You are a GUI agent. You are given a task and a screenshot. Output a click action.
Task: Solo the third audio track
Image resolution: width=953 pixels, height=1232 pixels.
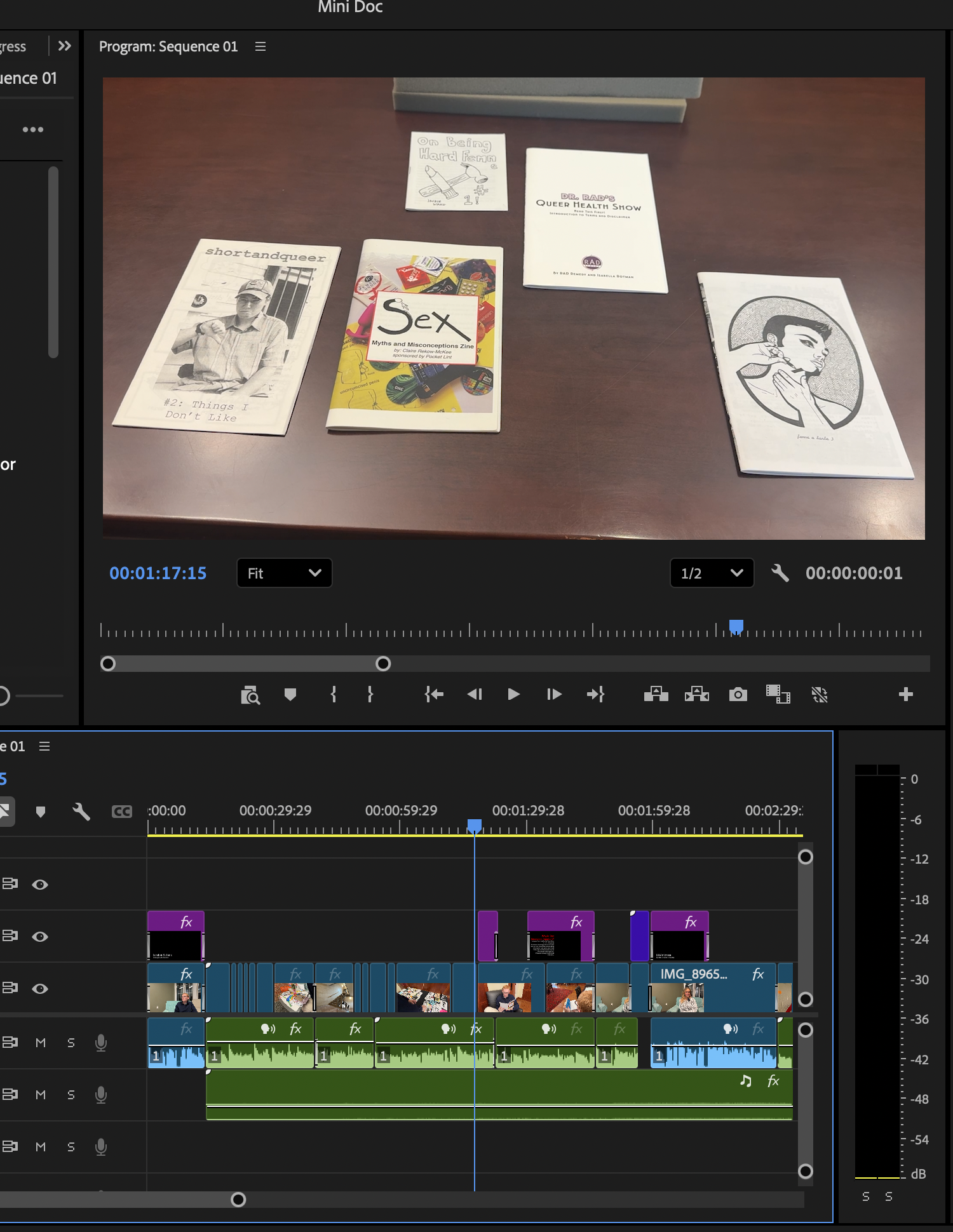click(71, 1147)
